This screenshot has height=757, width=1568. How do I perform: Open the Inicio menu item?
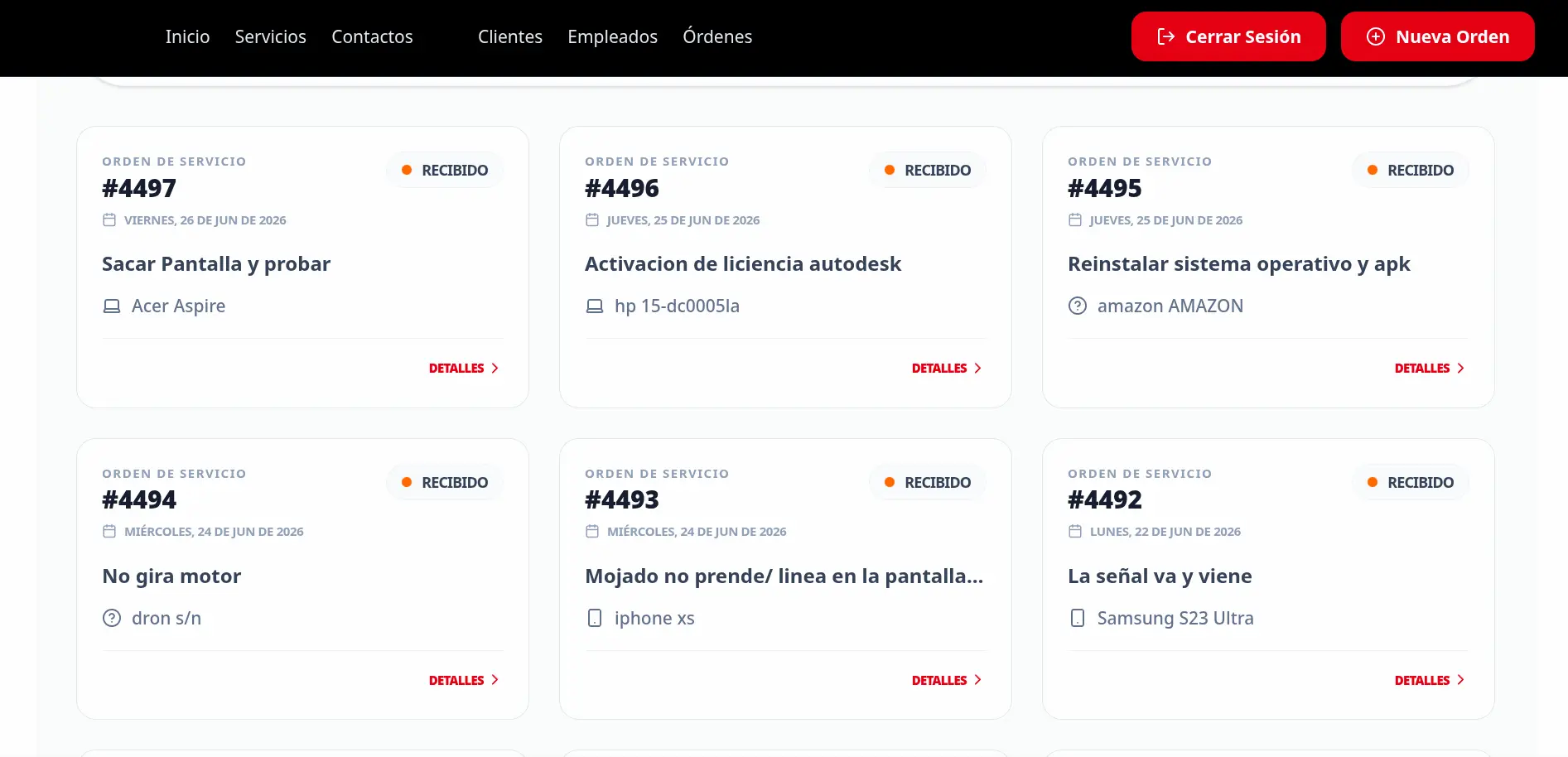[x=187, y=36]
